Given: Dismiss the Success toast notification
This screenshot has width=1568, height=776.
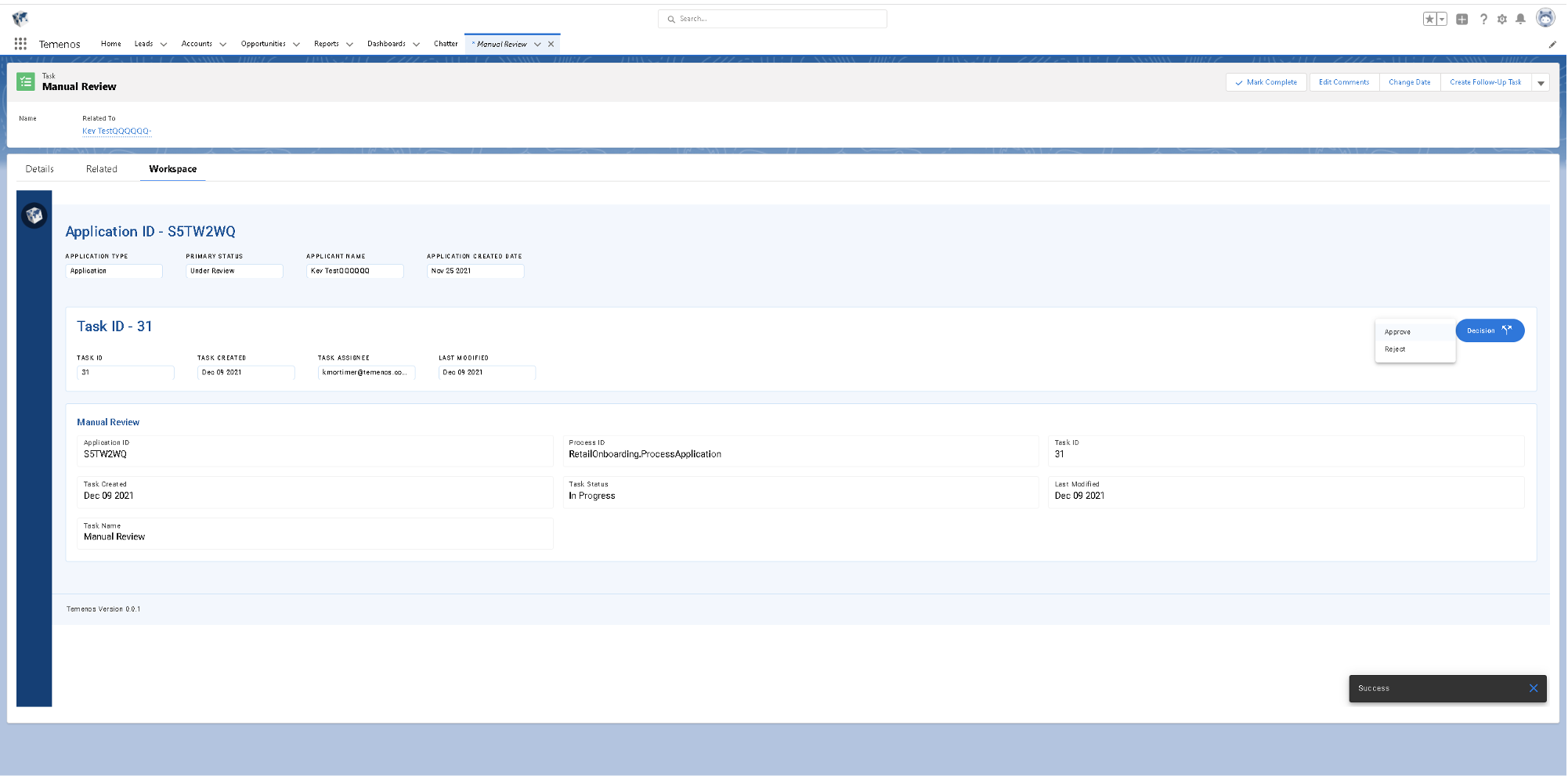Looking at the screenshot, I should coord(1533,688).
